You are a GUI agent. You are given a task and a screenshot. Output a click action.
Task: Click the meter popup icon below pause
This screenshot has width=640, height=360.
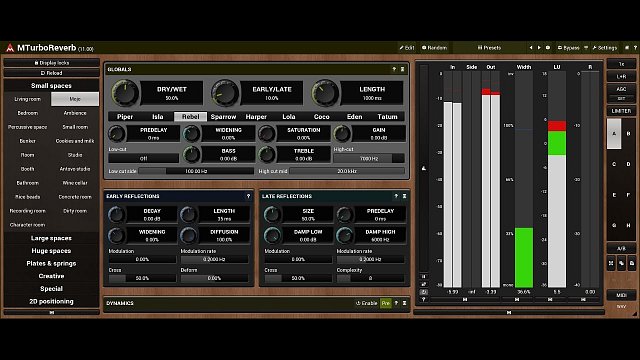pos(424,284)
